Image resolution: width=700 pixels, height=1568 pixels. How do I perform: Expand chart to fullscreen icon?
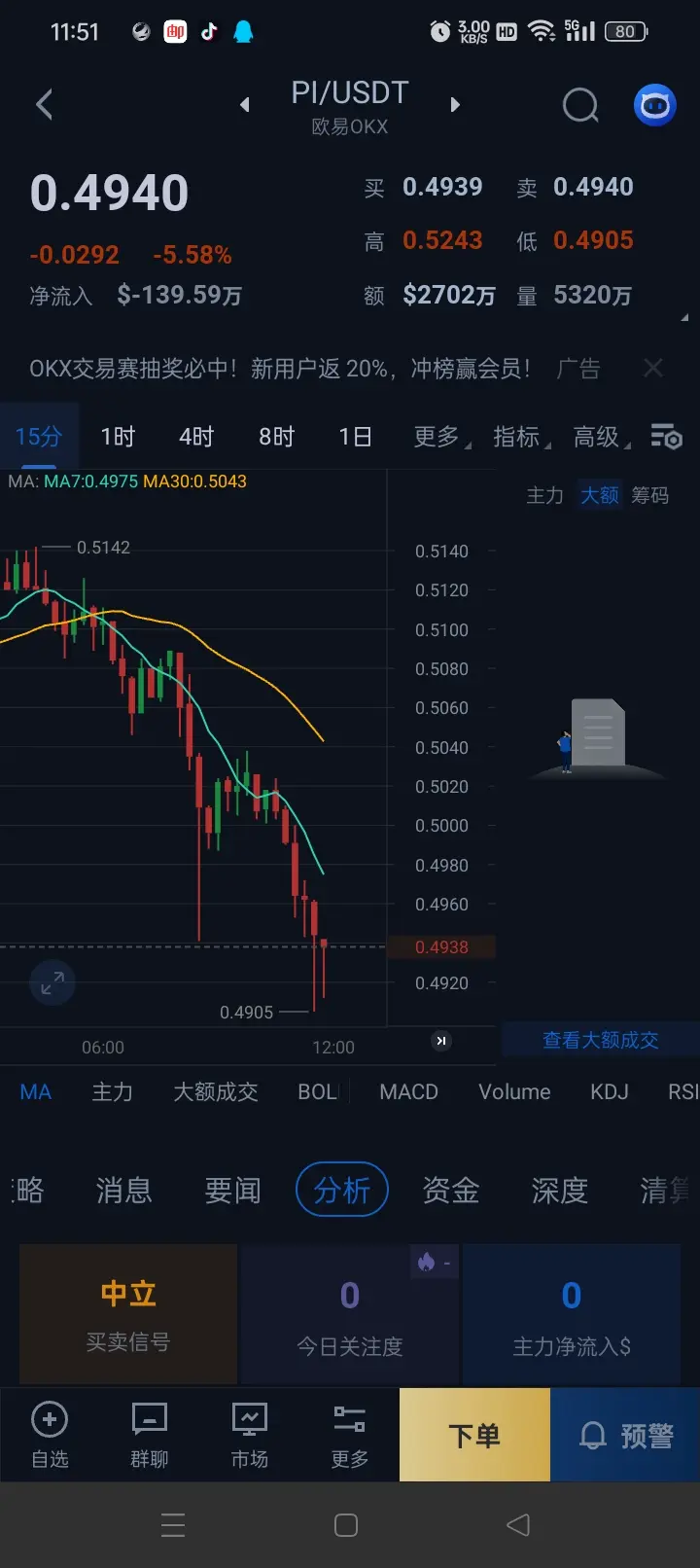tap(52, 983)
